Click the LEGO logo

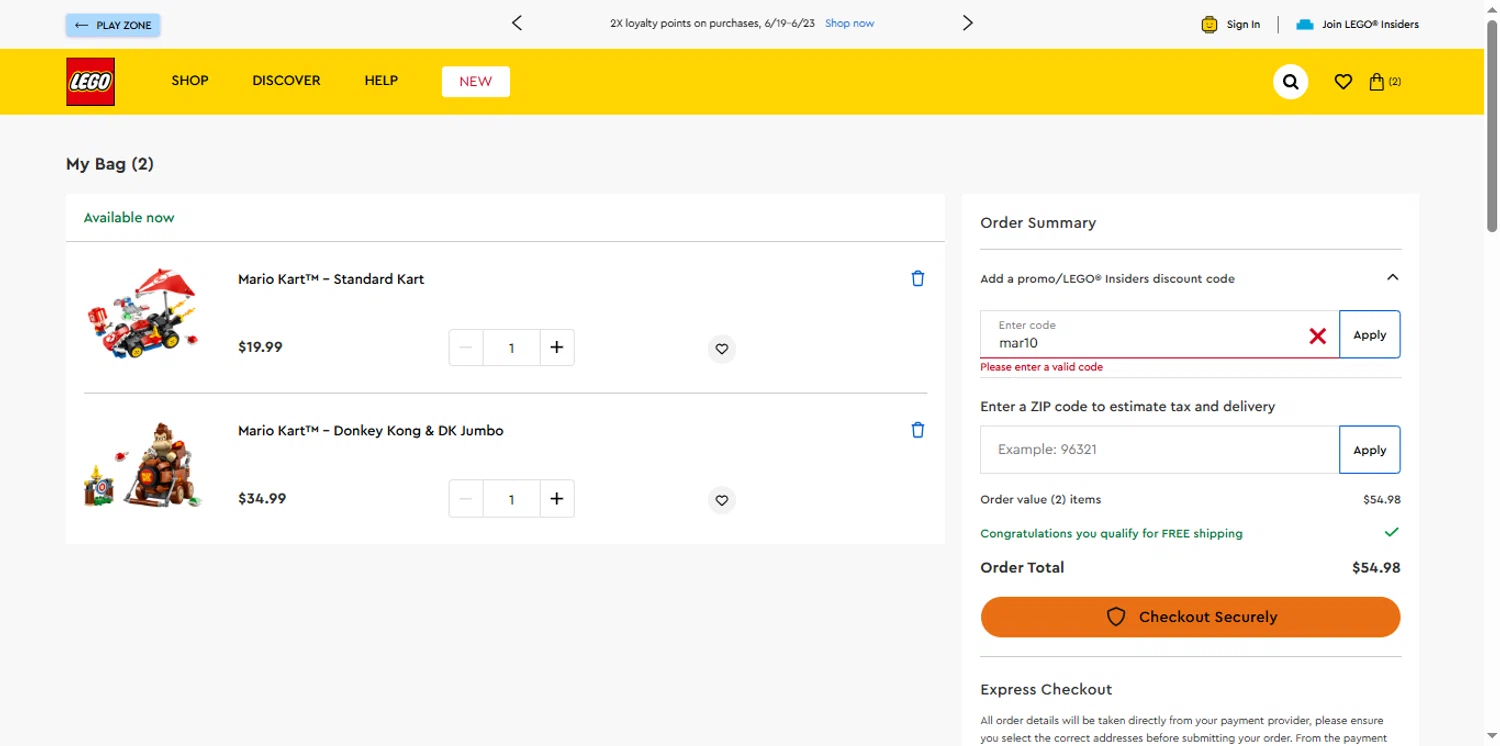(x=90, y=81)
